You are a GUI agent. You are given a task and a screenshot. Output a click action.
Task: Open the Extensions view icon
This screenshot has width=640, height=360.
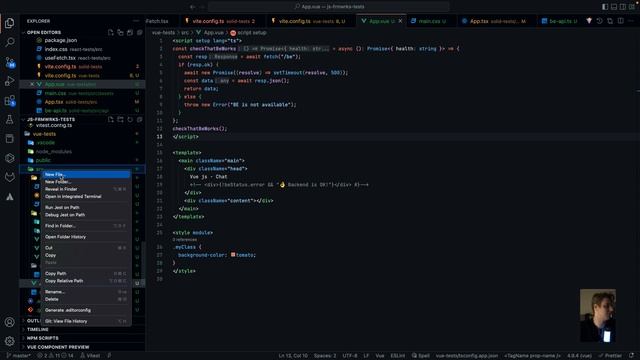[10, 100]
